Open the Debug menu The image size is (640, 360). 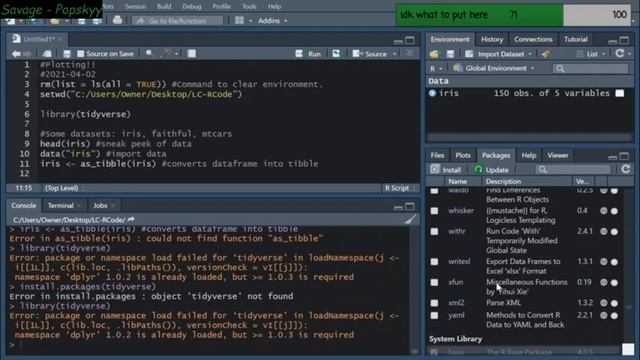(192, 7)
